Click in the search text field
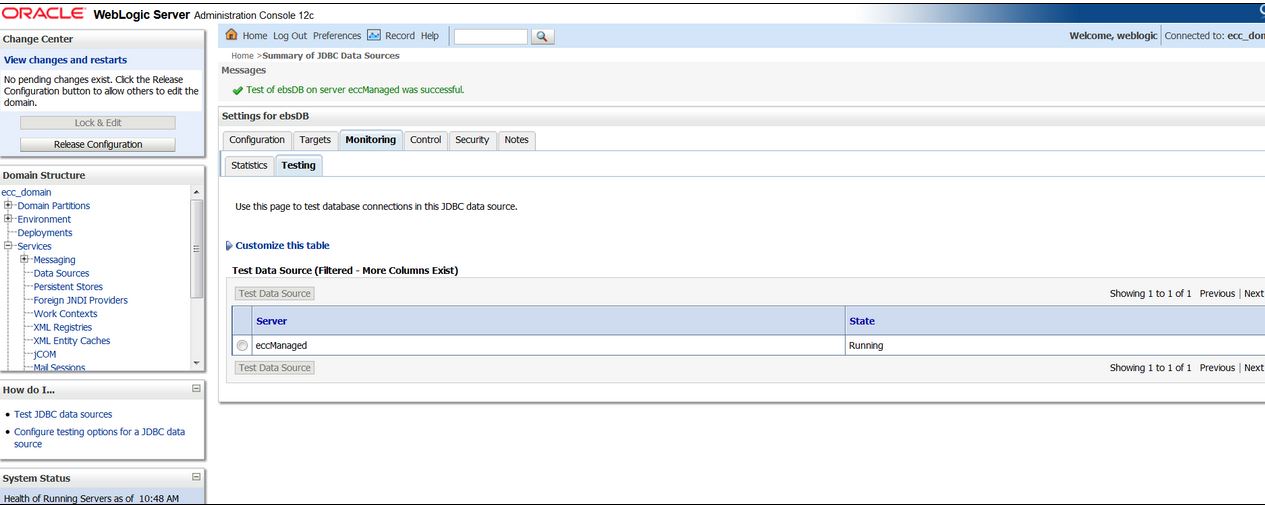This screenshot has height=505, width=1265. tap(490, 37)
